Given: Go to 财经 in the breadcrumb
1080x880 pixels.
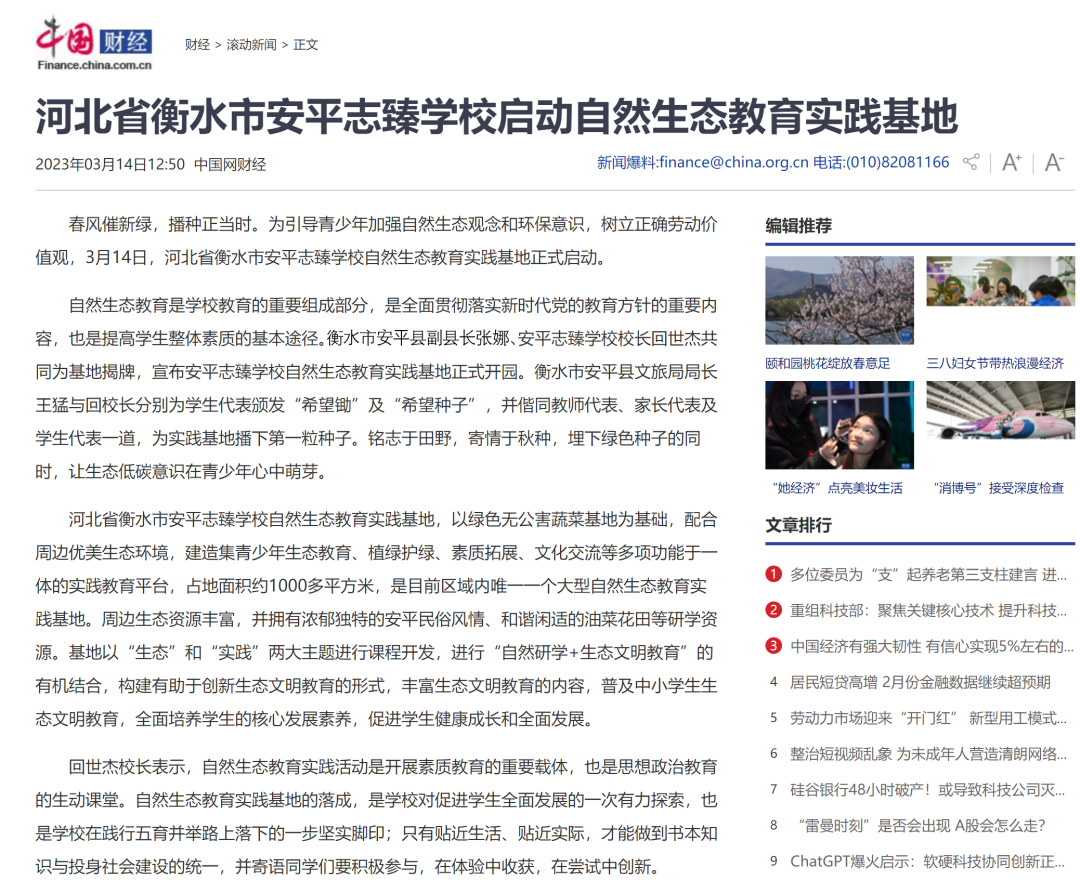Looking at the screenshot, I should tap(197, 45).
